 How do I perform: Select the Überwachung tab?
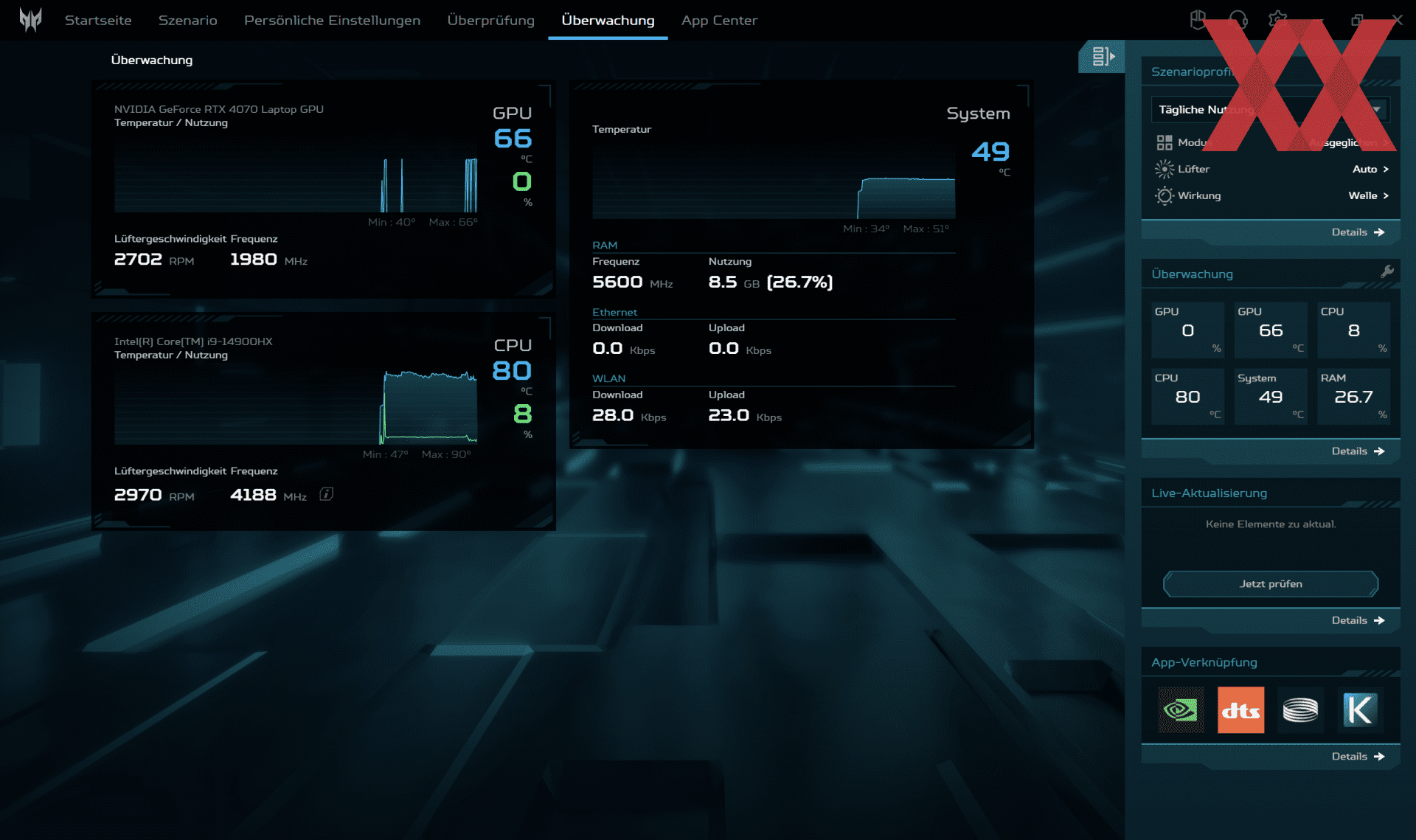(x=608, y=21)
